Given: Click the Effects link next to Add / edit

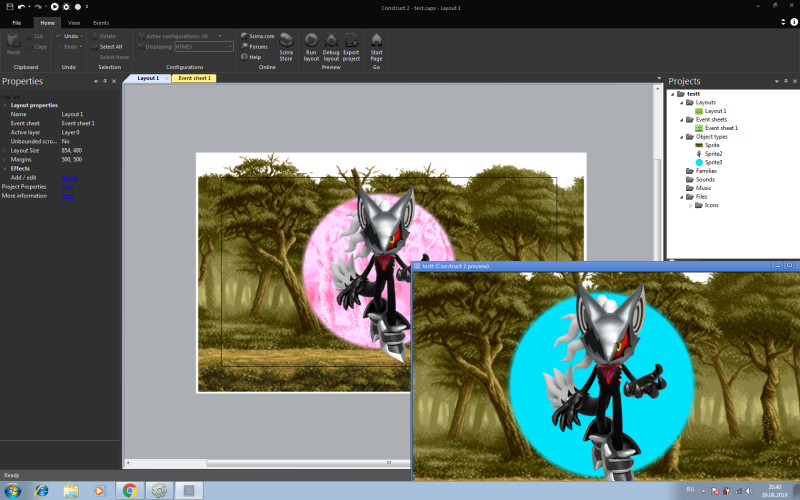Looking at the screenshot, I should pos(69,178).
